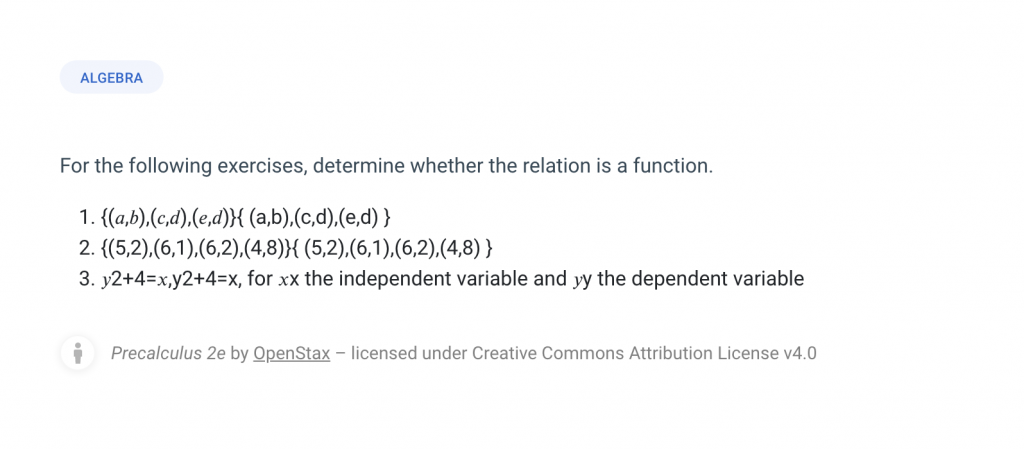Click the list number '1.'
This screenshot has height=449, width=1024.
[x=87, y=218]
